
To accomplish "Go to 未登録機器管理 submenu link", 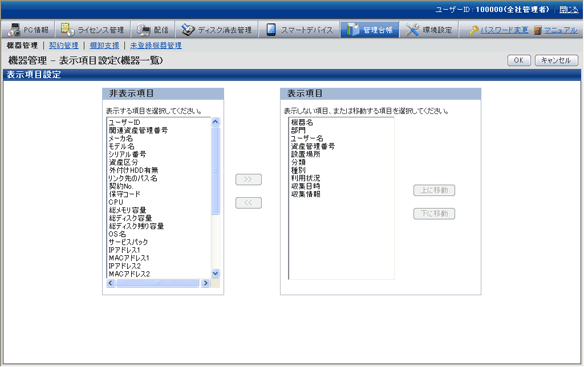I will pyautogui.click(x=156, y=45).
